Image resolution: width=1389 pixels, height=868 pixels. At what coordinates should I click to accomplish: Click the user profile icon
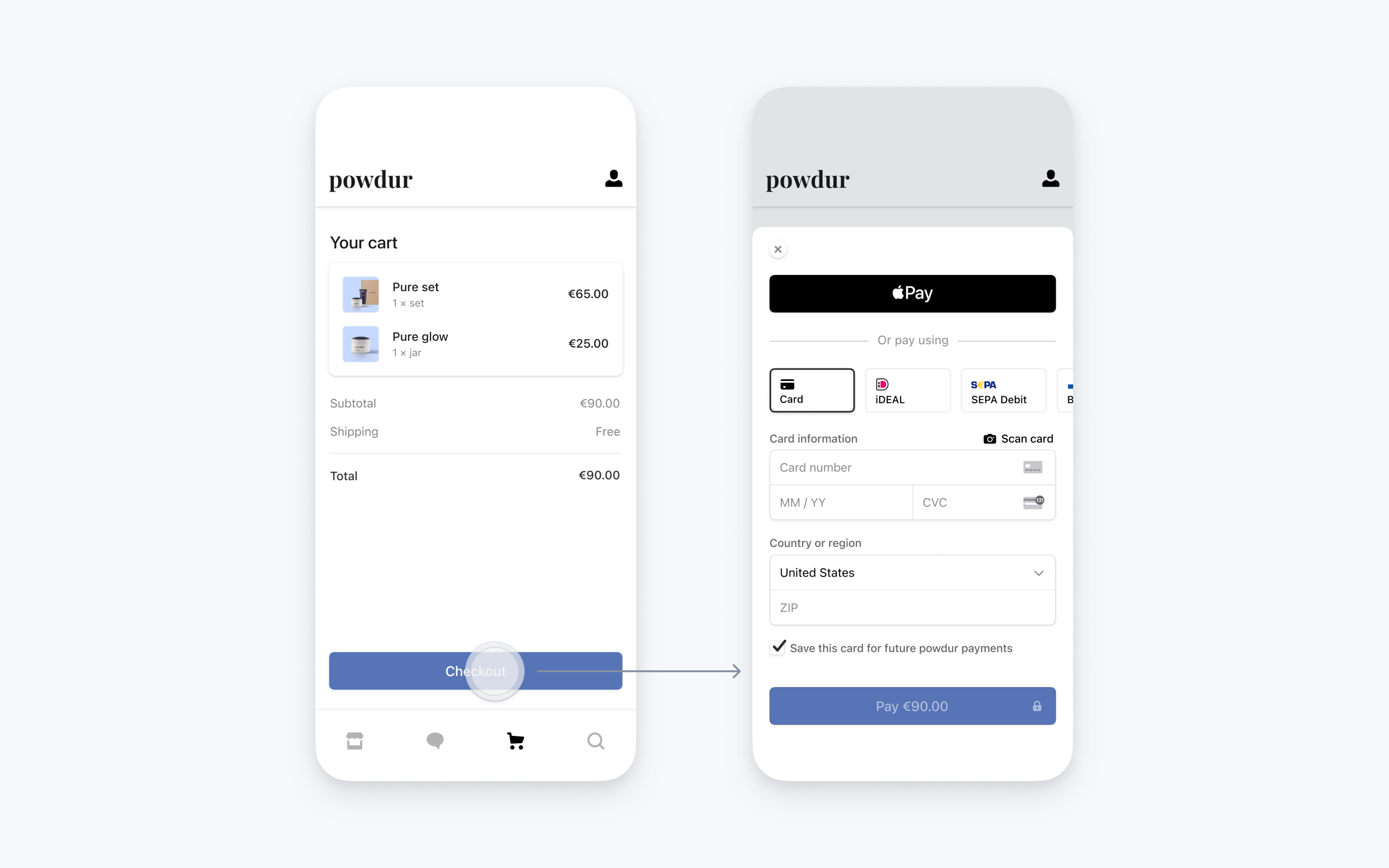coord(613,178)
